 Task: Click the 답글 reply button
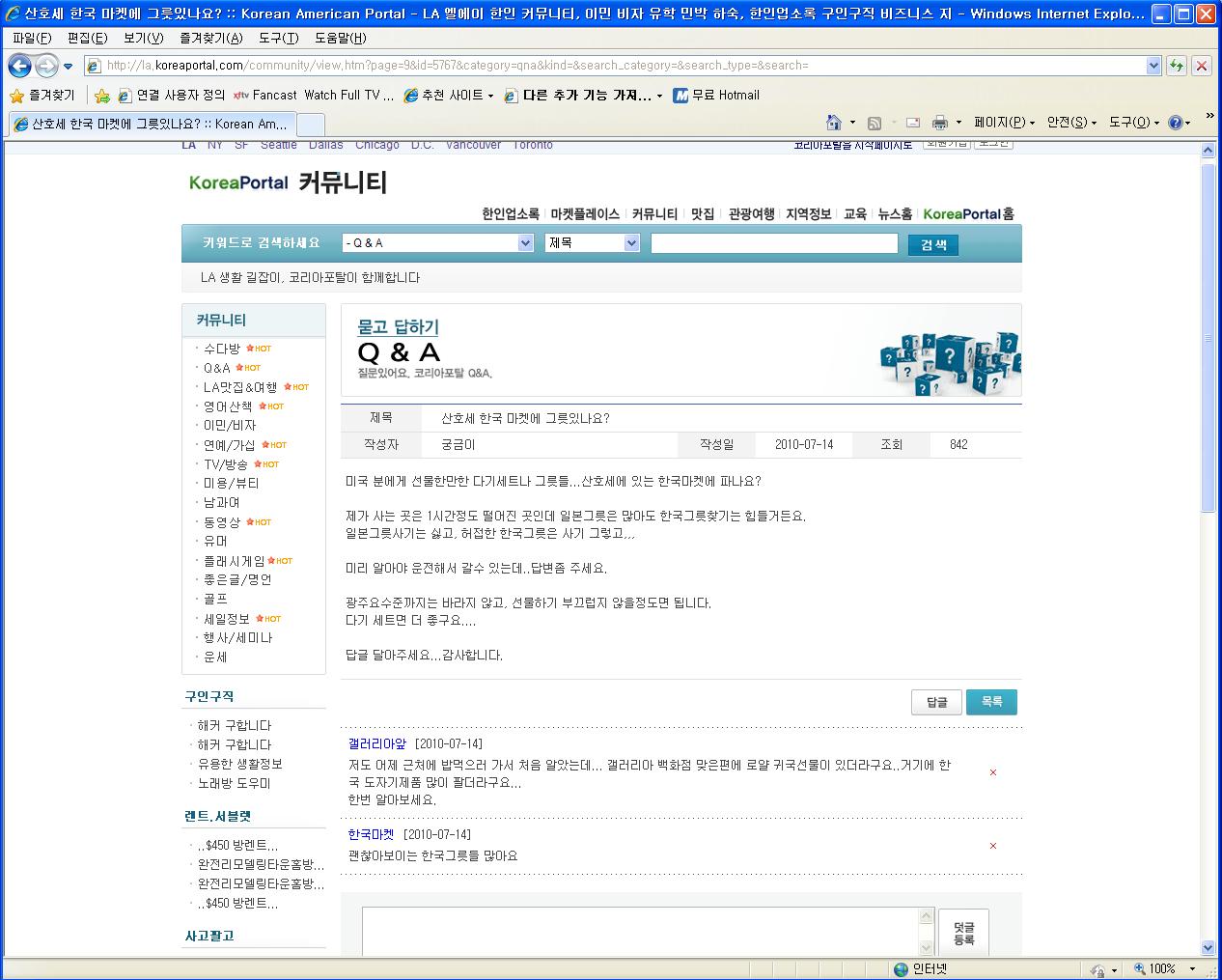coord(936,702)
